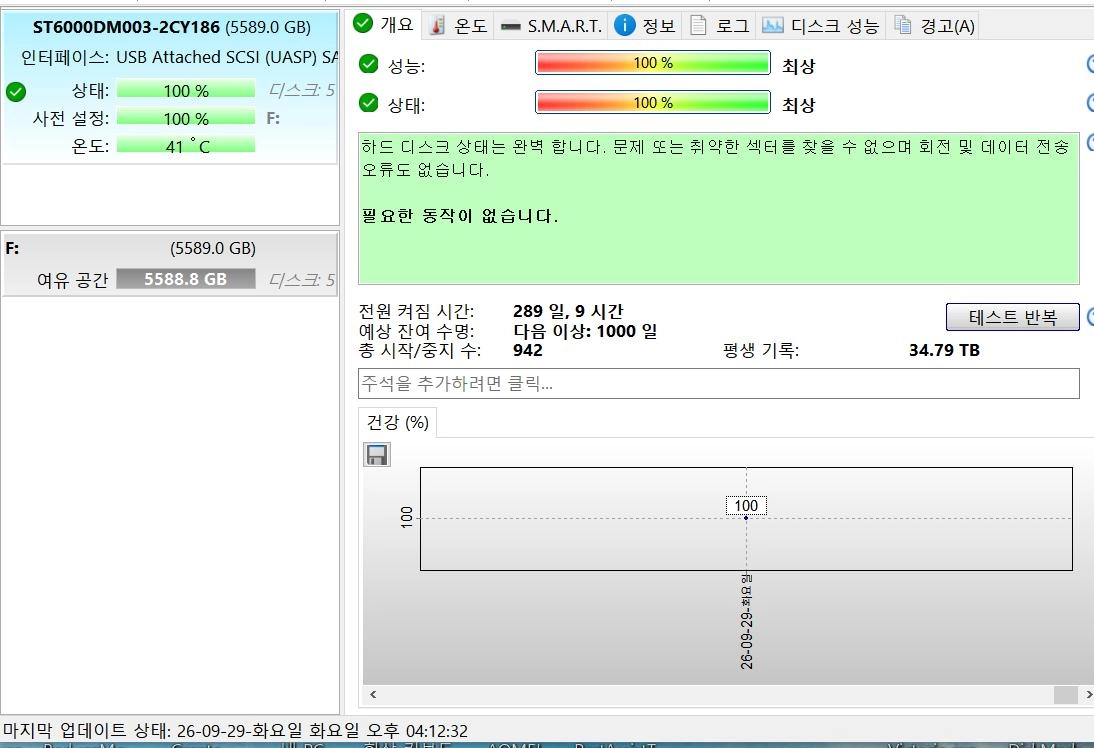This screenshot has height=748, width=1094.
Task: Click the disk list 상태 100 % bar
Action: pyautogui.click(x=186, y=91)
